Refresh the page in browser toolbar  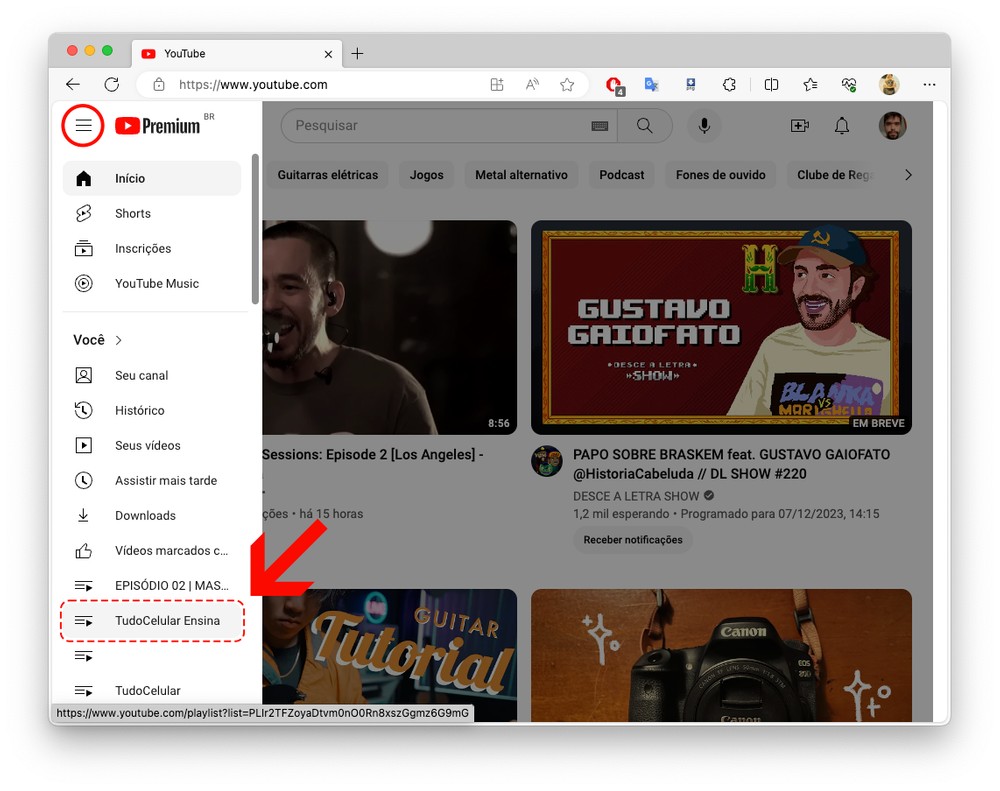pyautogui.click(x=112, y=85)
